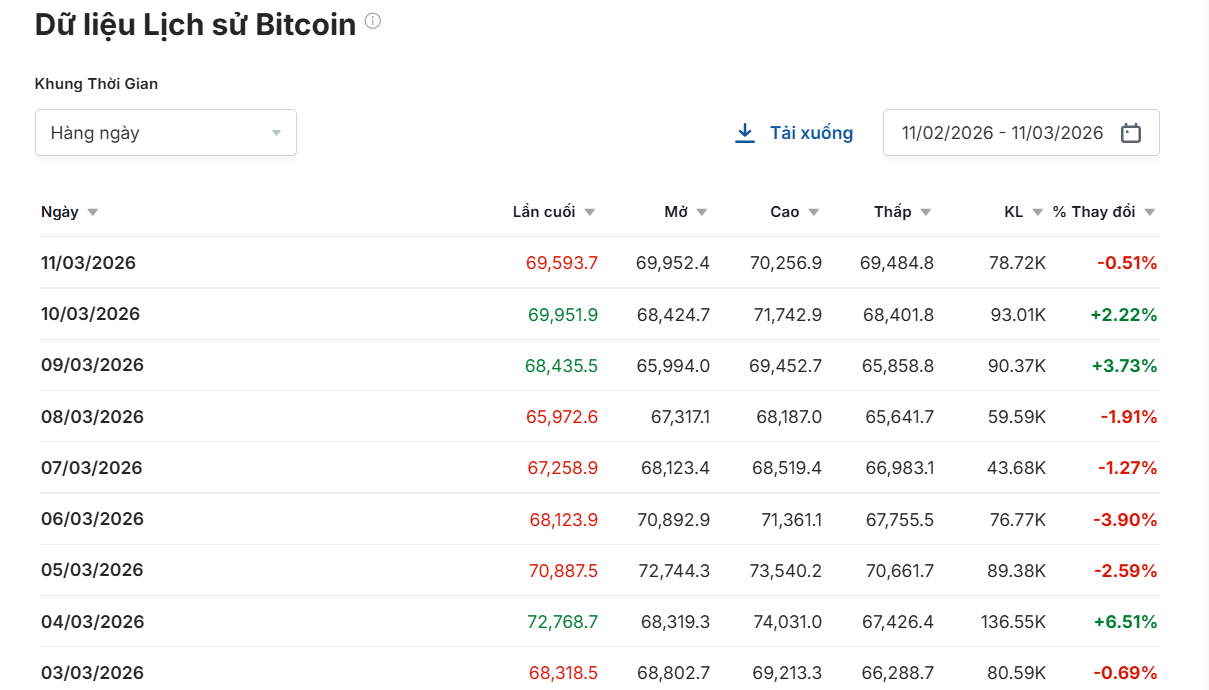Click the info icon beside Bitcoin history title
Viewport: 1209px width, 690px height.
click(x=373, y=21)
